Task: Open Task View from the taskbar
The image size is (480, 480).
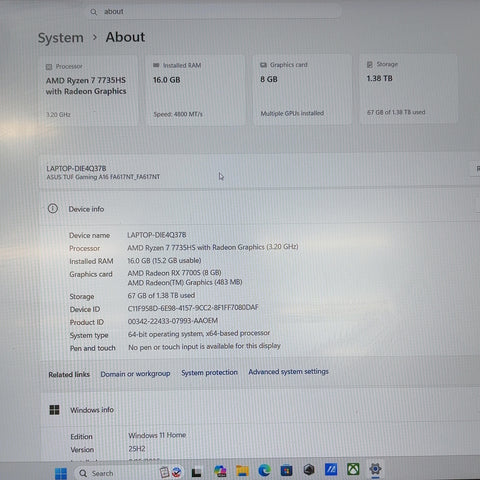Action: tap(196, 473)
